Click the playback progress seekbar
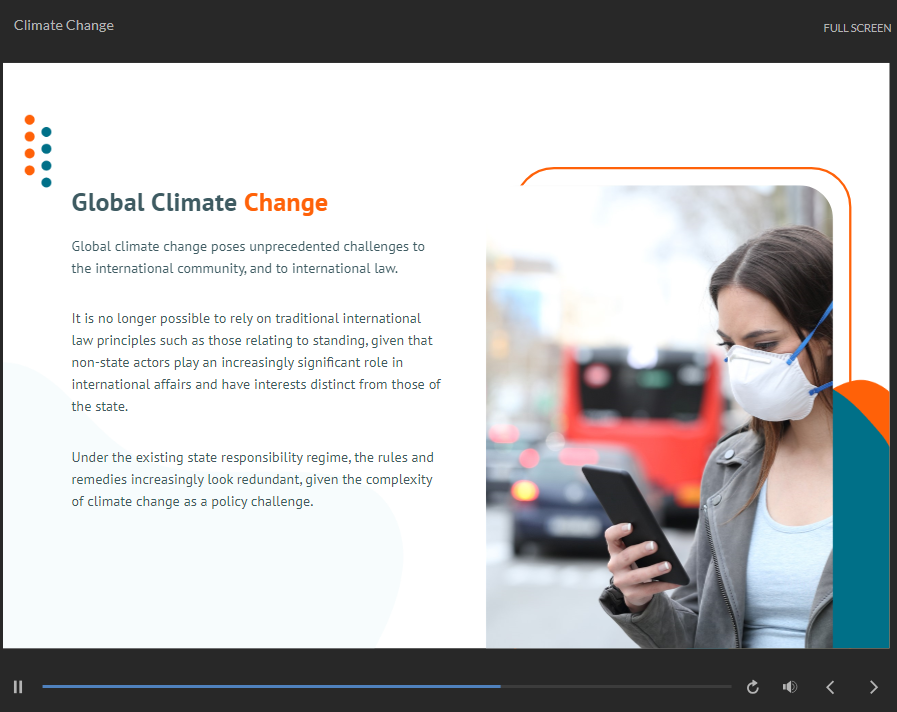Screen dimensions: 897x712 [x=387, y=686]
